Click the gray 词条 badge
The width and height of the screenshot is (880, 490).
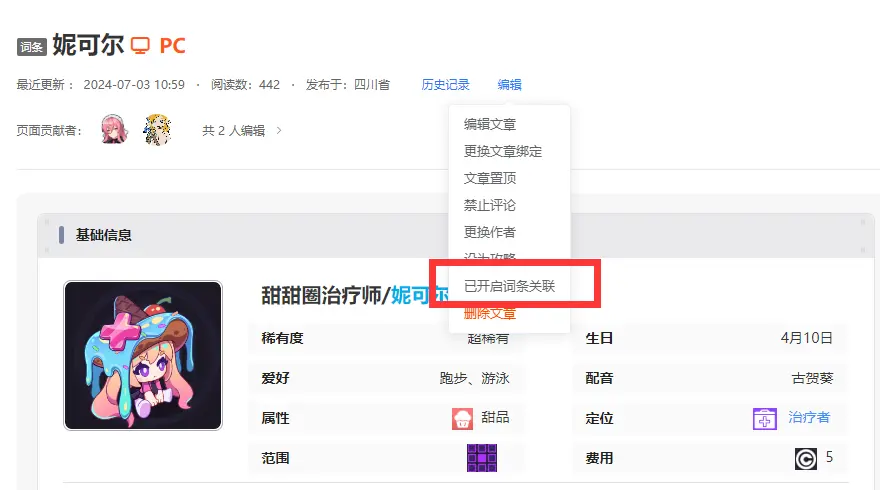pos(32,47)
